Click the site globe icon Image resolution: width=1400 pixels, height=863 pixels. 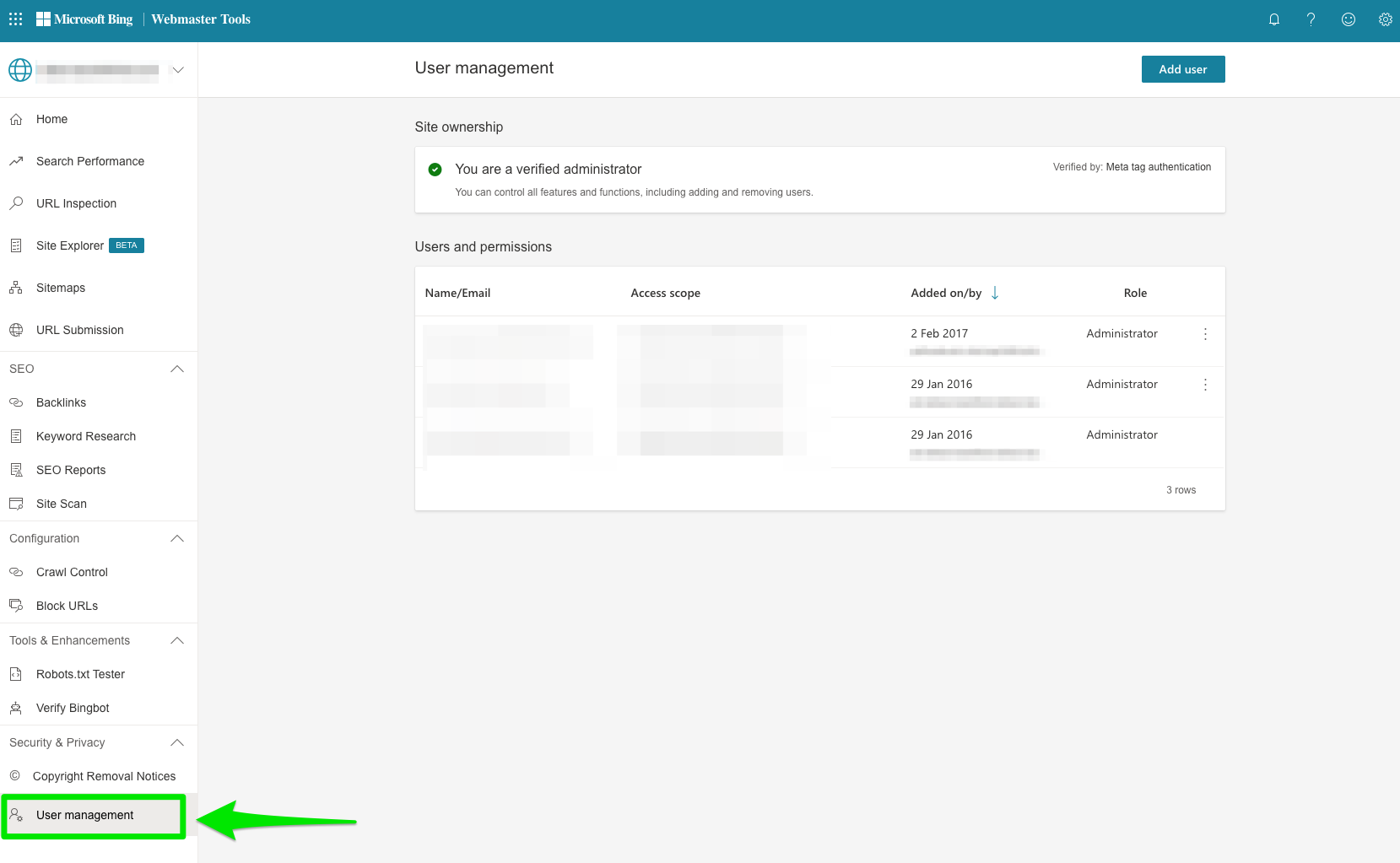(x=19, y=69)
